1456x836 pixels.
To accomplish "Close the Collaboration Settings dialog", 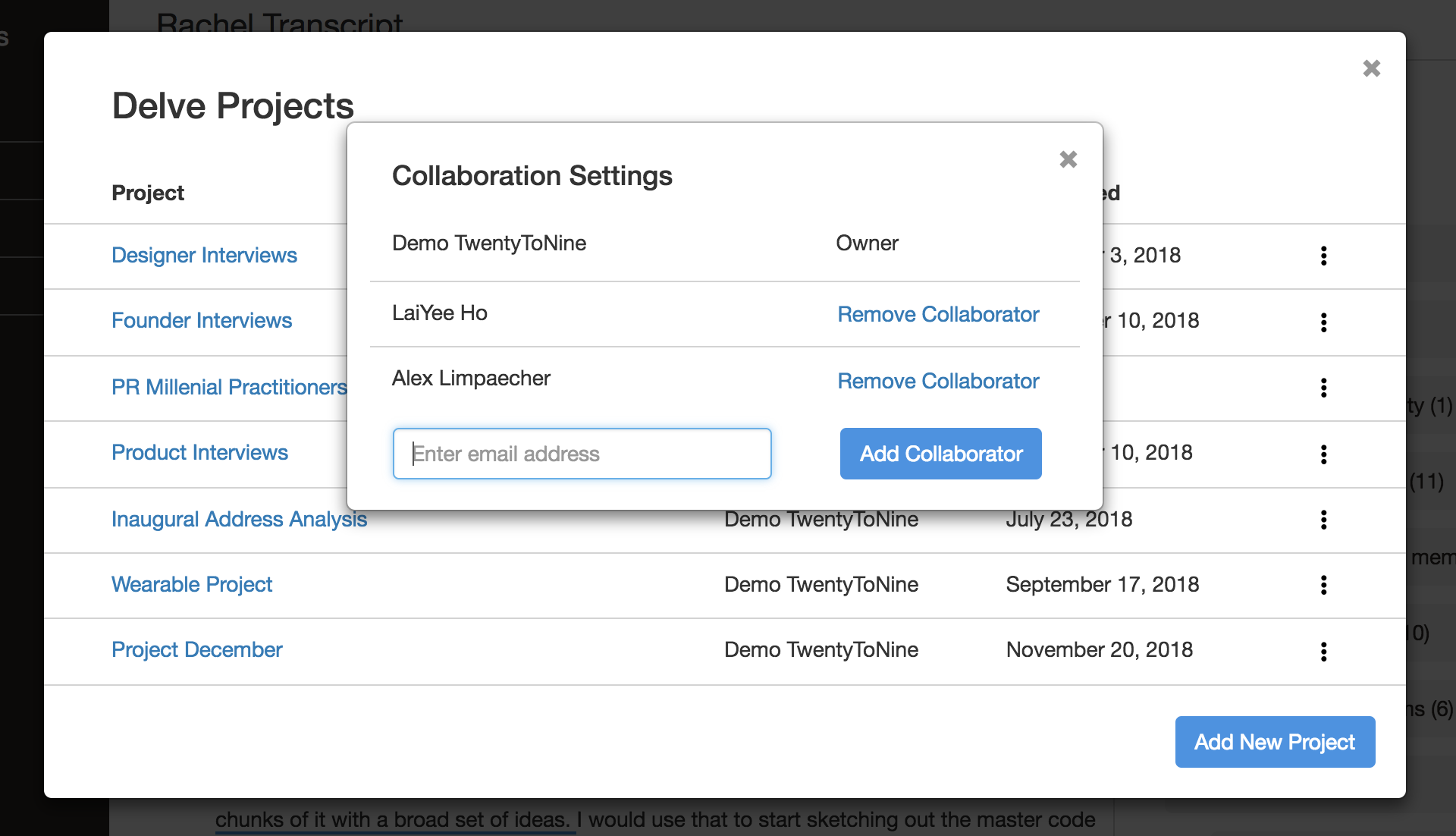I will coord(1068,159).
